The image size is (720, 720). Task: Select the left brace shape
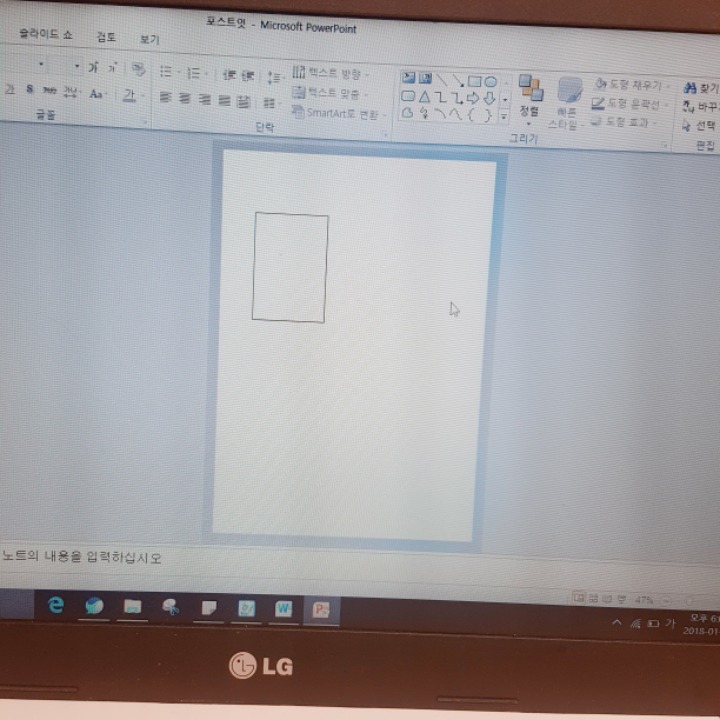pyautogui.click(x=471, y=115)
